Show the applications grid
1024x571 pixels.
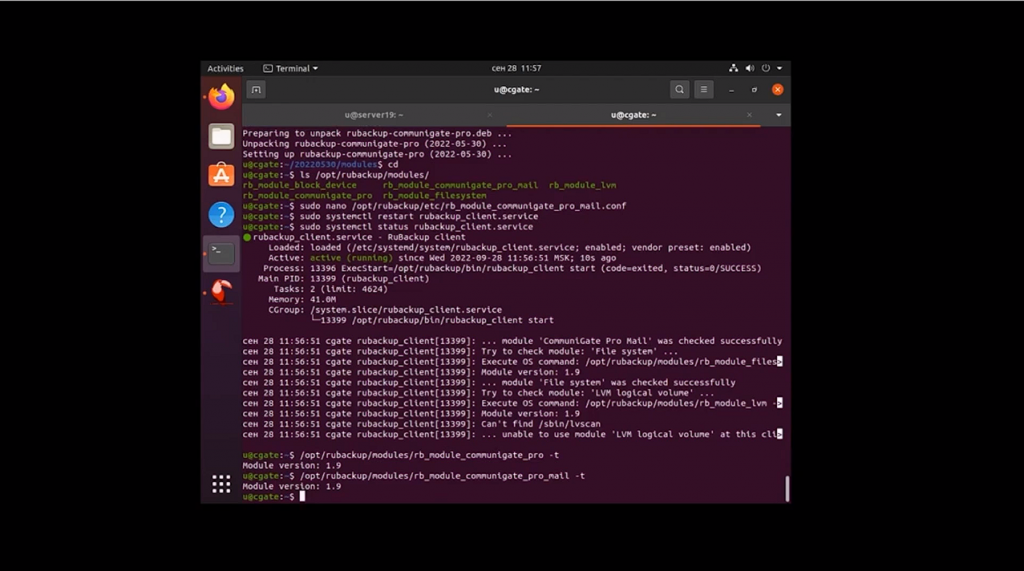[x=221, y=484]
